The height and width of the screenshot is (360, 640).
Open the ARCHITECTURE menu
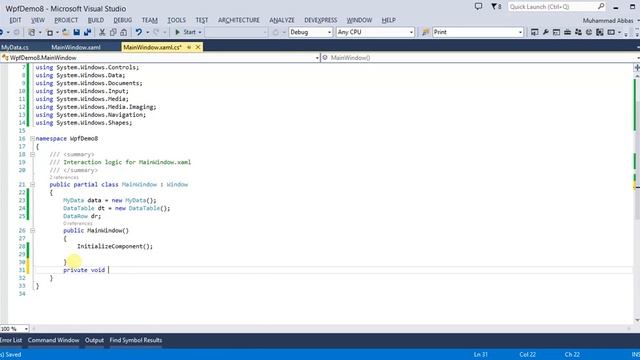pyautogui.click(x=239, y=20)
